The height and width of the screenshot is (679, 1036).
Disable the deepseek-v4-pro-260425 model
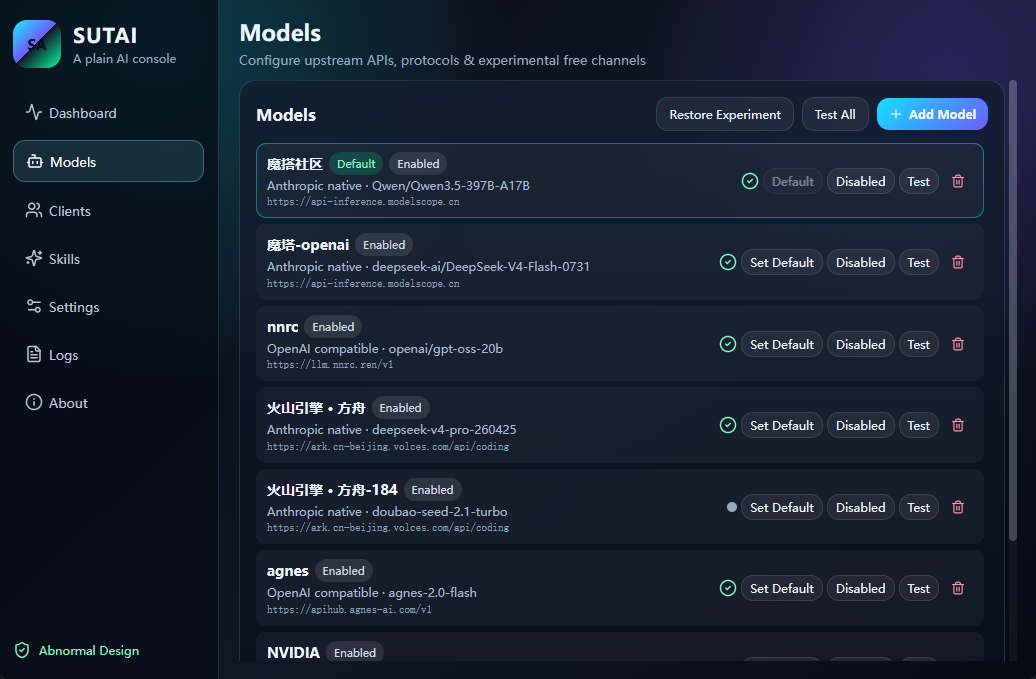[860, 425]
